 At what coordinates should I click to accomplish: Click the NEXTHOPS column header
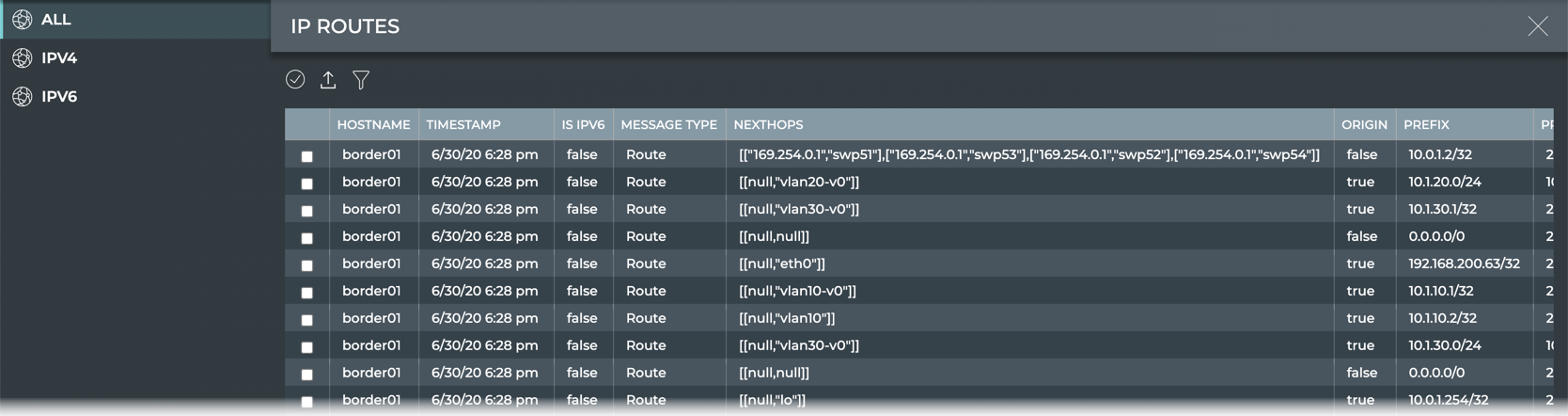click(x=768, y=125)
